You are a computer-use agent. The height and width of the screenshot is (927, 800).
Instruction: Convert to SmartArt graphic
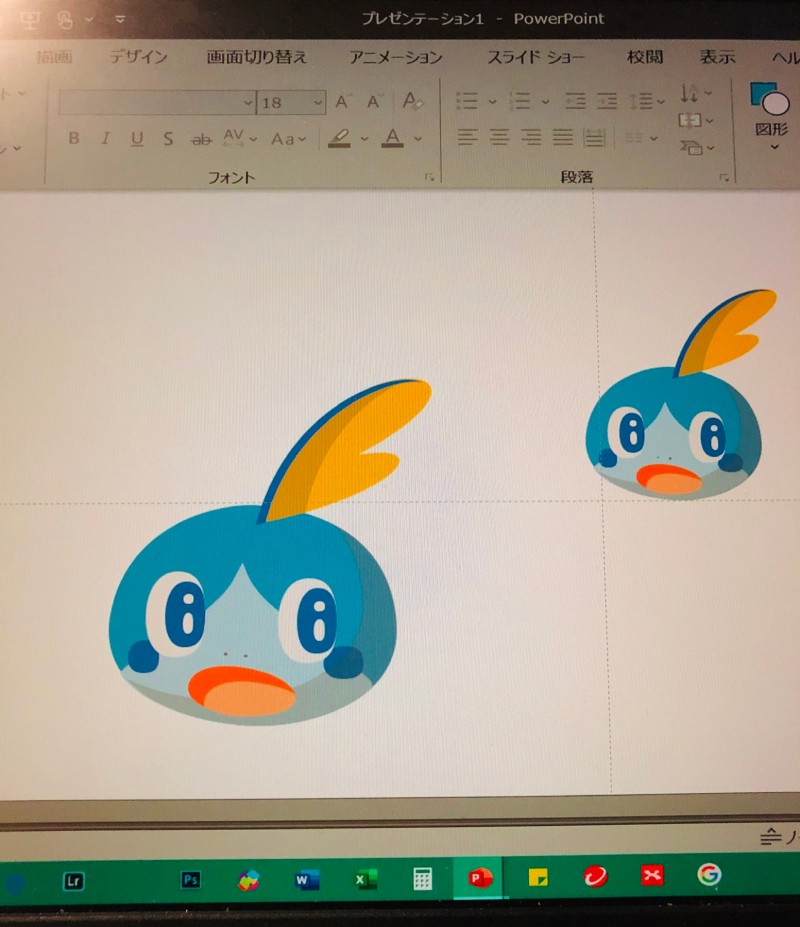697,147
